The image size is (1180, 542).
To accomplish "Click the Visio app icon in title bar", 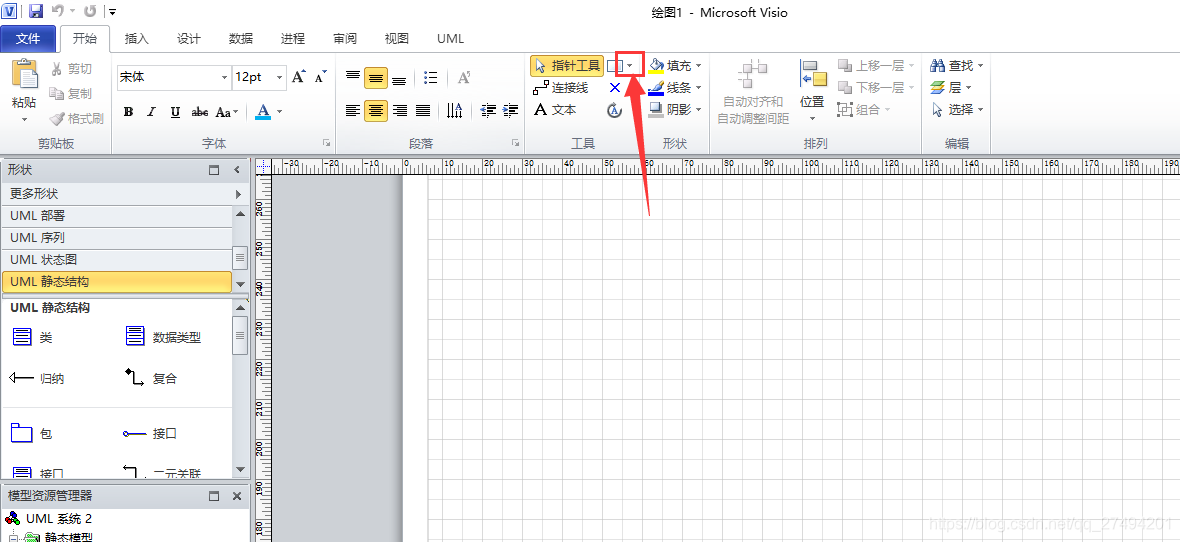I will click(11, 11).
